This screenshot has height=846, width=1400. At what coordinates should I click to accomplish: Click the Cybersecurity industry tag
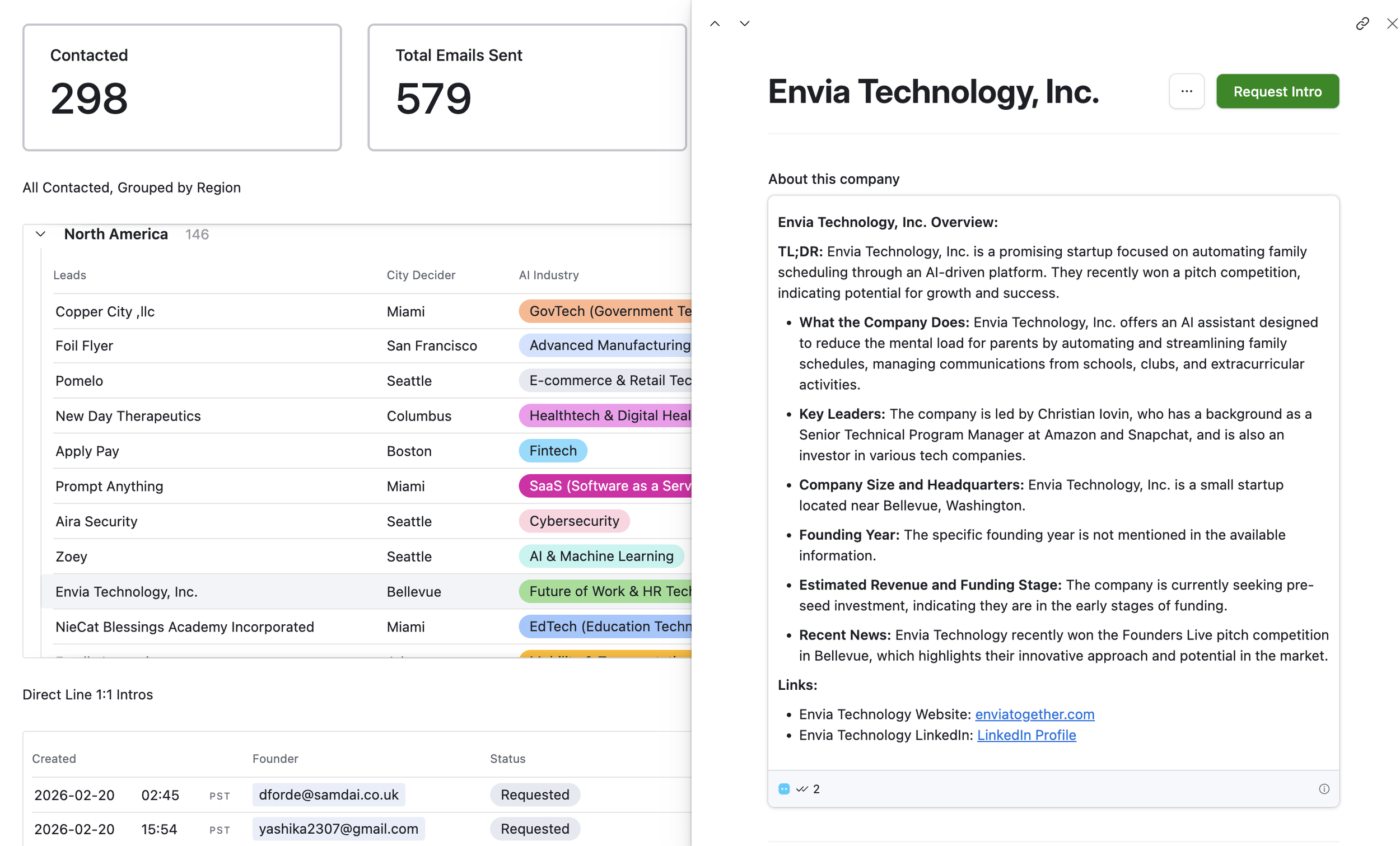point(574,521)
